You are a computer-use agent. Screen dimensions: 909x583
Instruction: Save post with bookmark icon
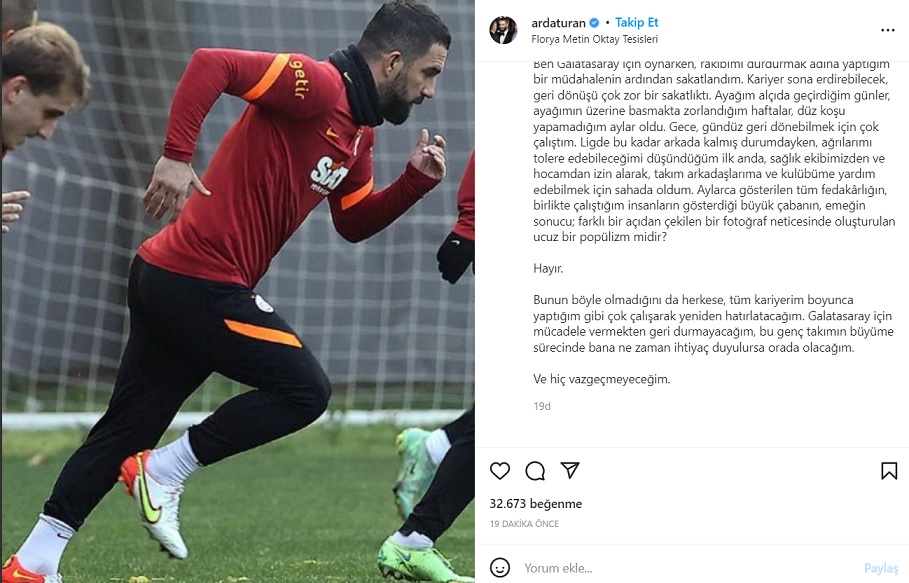tap(889, 471)
